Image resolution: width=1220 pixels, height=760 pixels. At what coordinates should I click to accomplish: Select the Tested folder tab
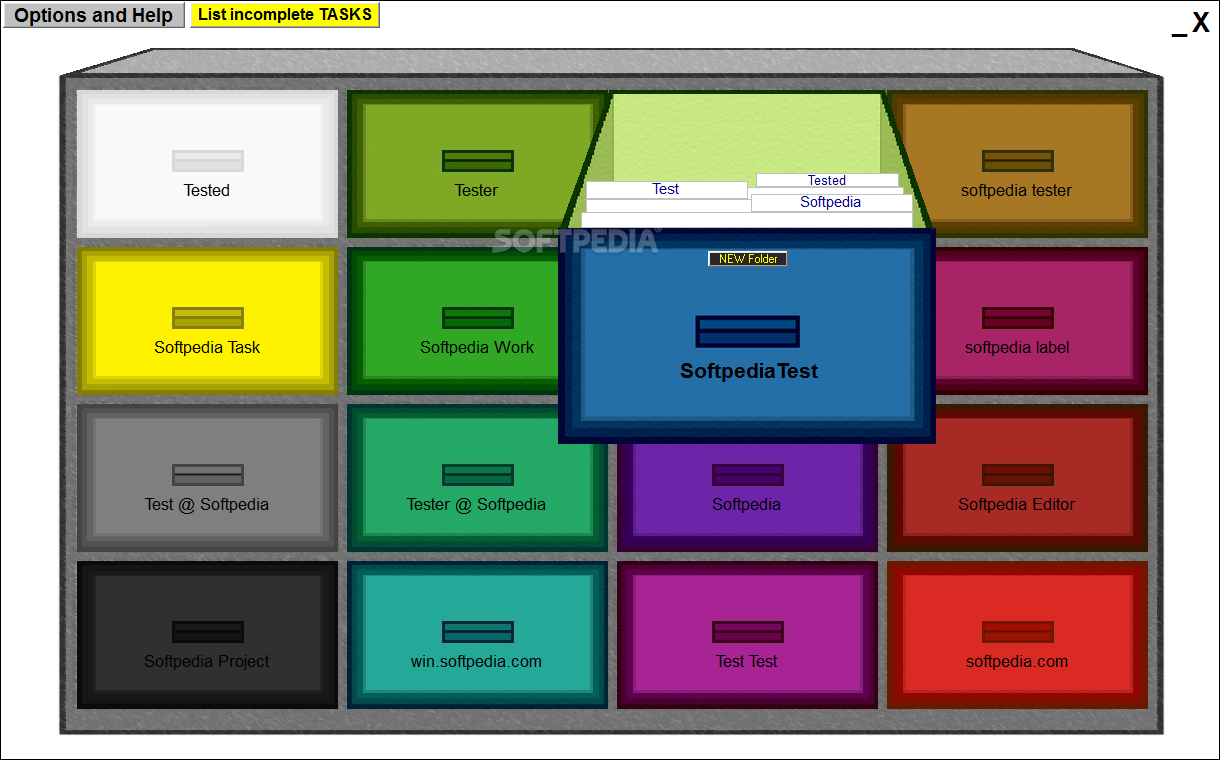tap(827, 180)
